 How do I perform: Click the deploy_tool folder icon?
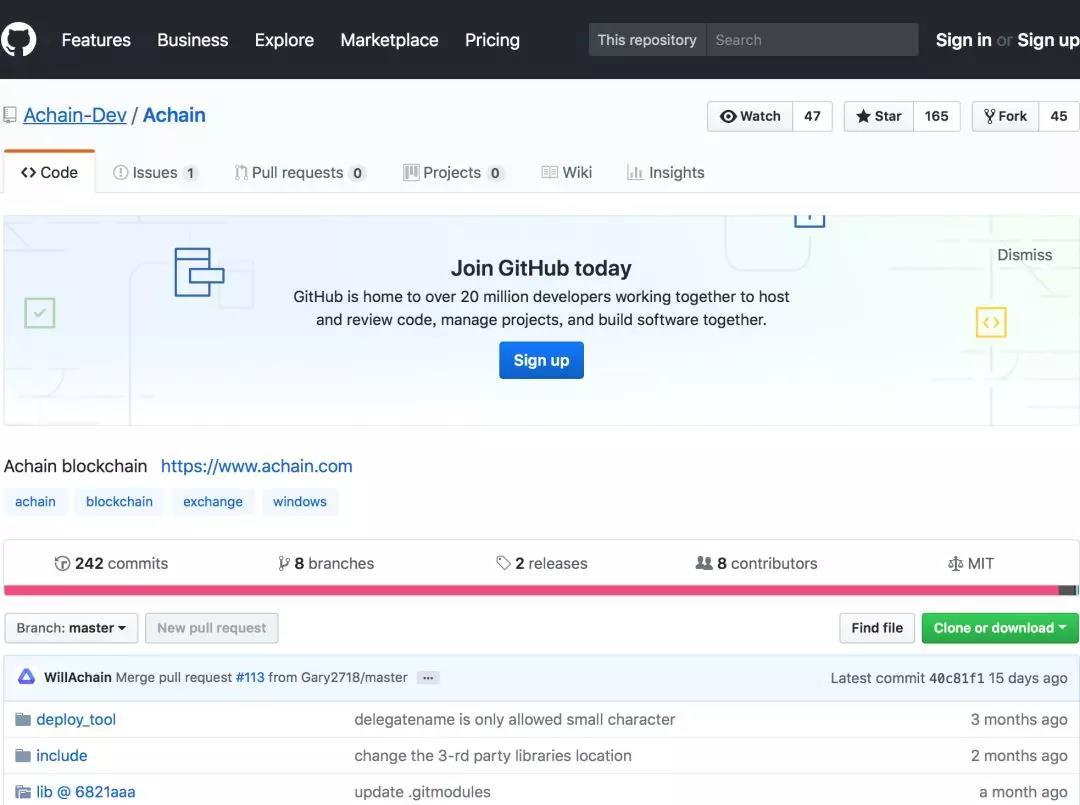[23, 720]
